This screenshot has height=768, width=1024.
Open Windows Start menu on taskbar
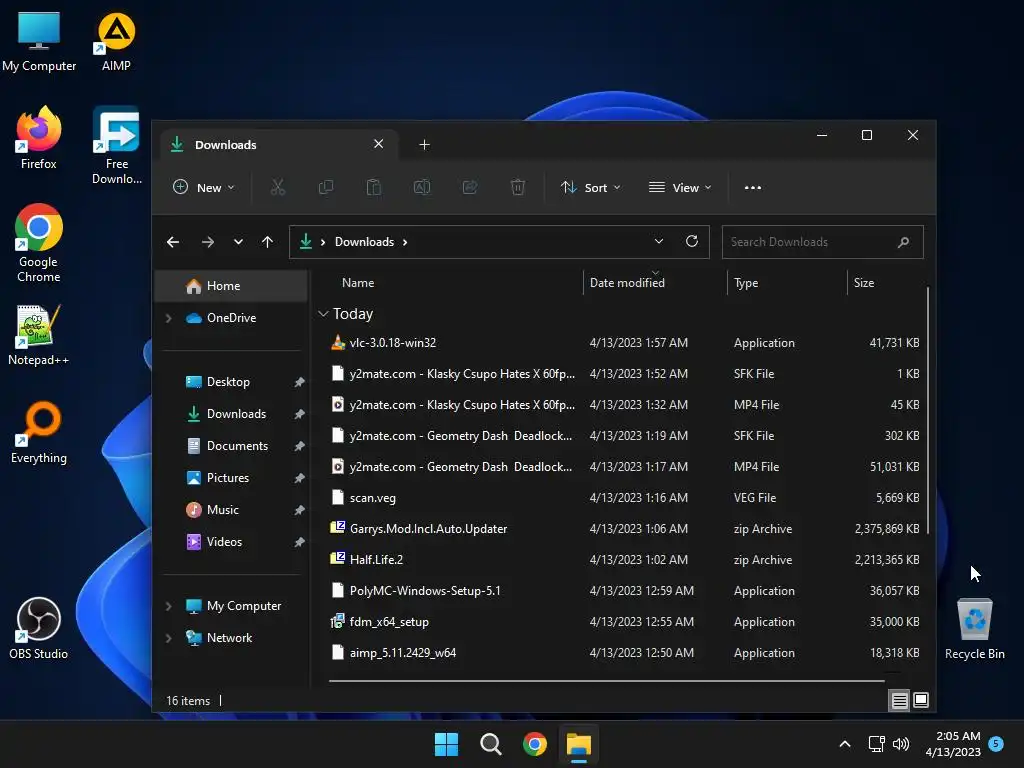(x=446, y=744)
